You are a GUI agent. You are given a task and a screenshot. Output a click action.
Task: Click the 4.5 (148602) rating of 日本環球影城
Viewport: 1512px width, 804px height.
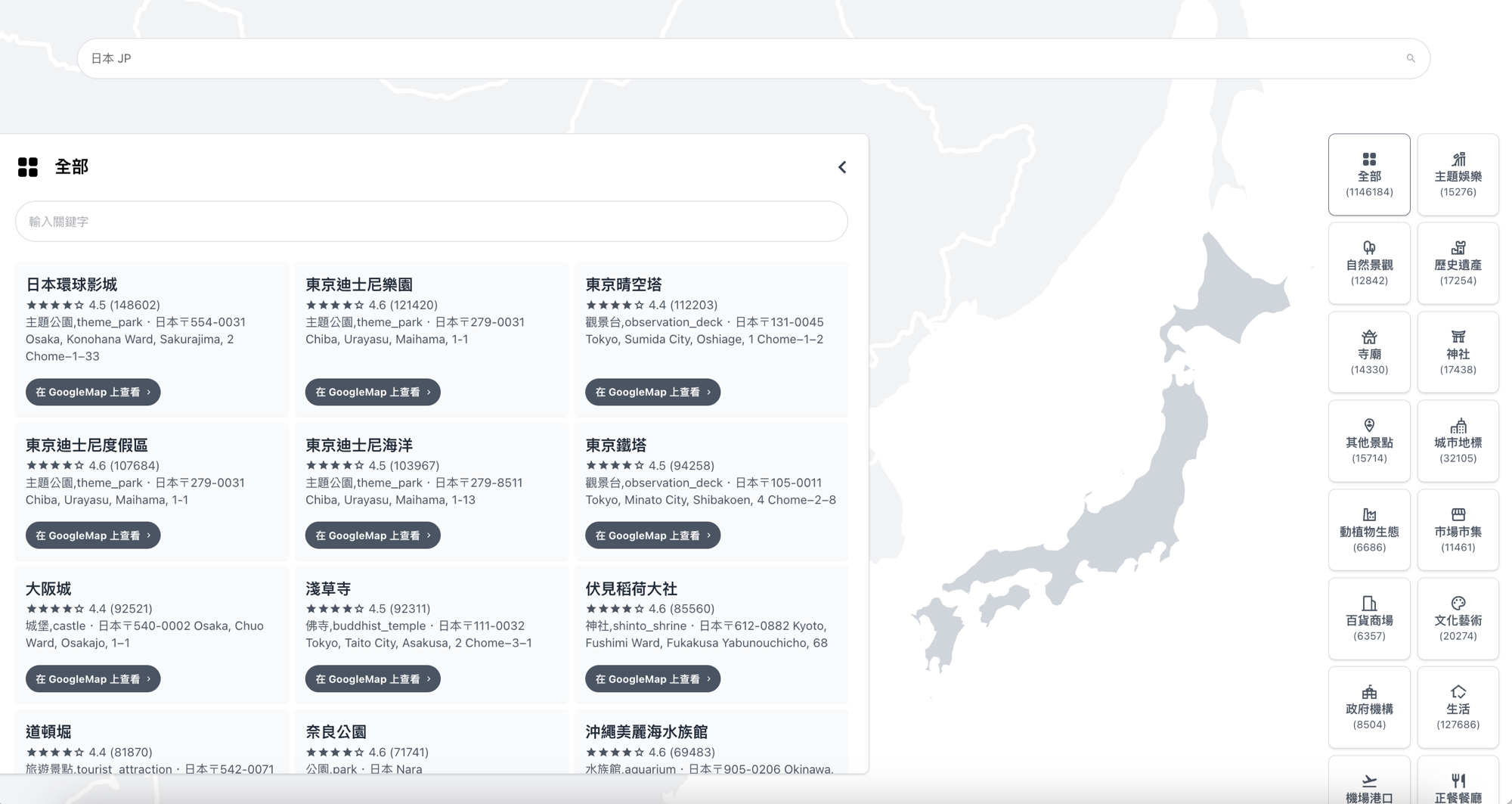coord(124,305)
